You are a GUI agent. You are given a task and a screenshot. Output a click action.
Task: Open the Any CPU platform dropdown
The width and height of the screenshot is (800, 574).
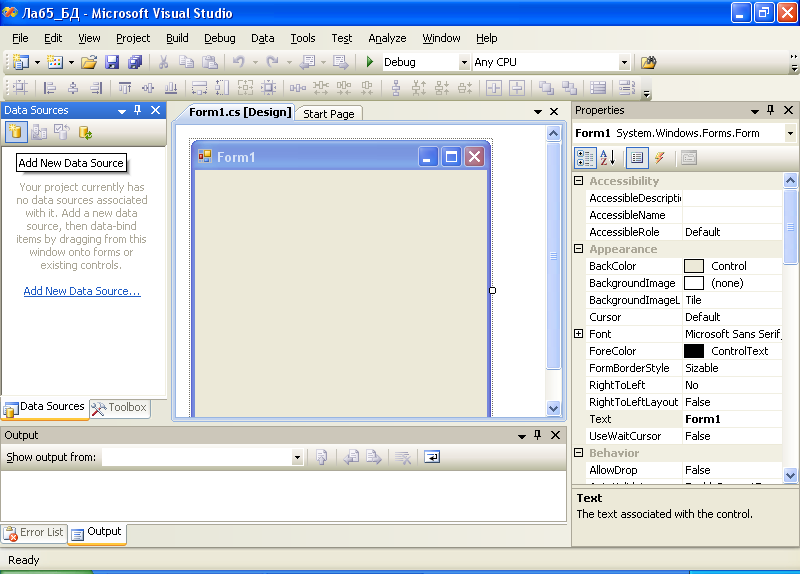[x=624, y=62]
